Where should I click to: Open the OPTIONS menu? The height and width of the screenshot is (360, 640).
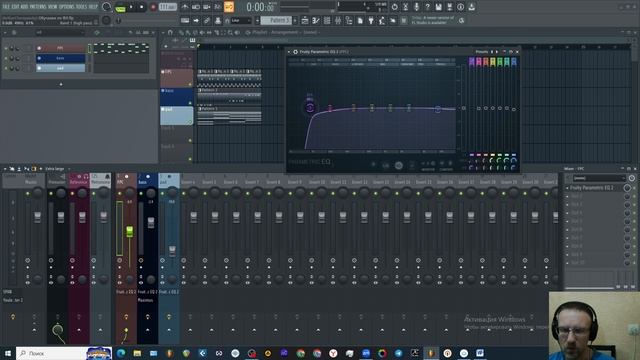[x=67, y=7]
